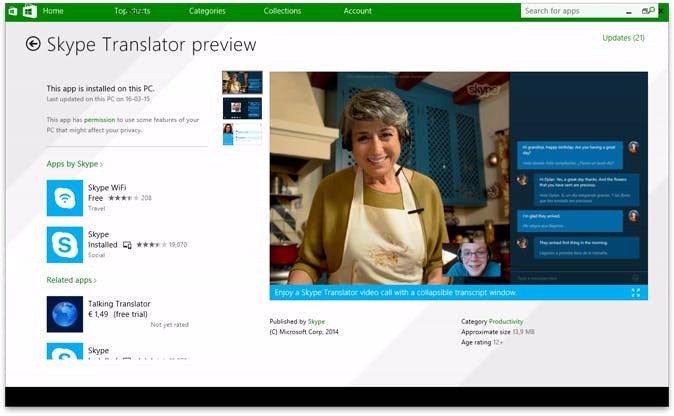
Task: Click the Social category label under Skype
Action: (x=96, y=255)
